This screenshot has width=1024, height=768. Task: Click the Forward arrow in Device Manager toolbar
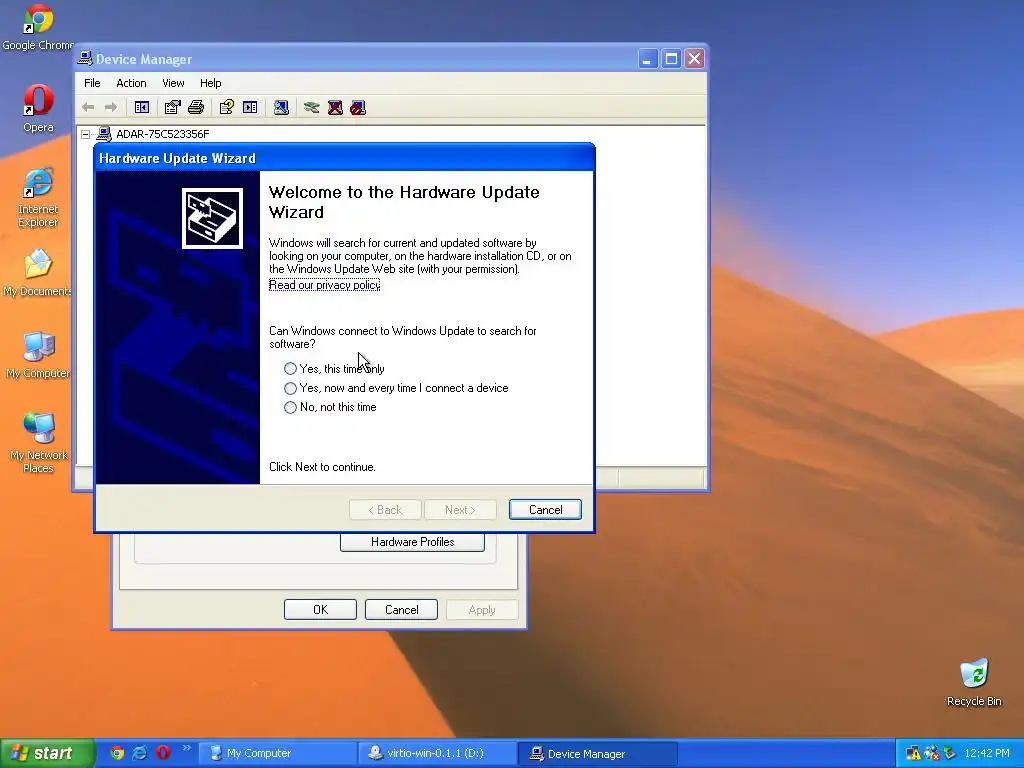pyautogui.click(x=111, y=107)
